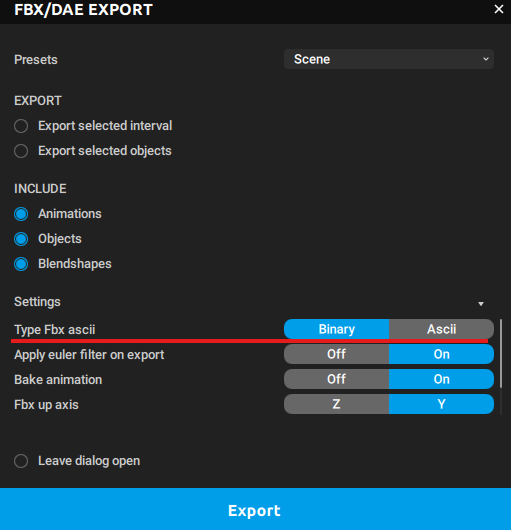This screenshot has width=511, height=530.
Task: Enable Export selected interval option
Action: [x=21, y=126]
